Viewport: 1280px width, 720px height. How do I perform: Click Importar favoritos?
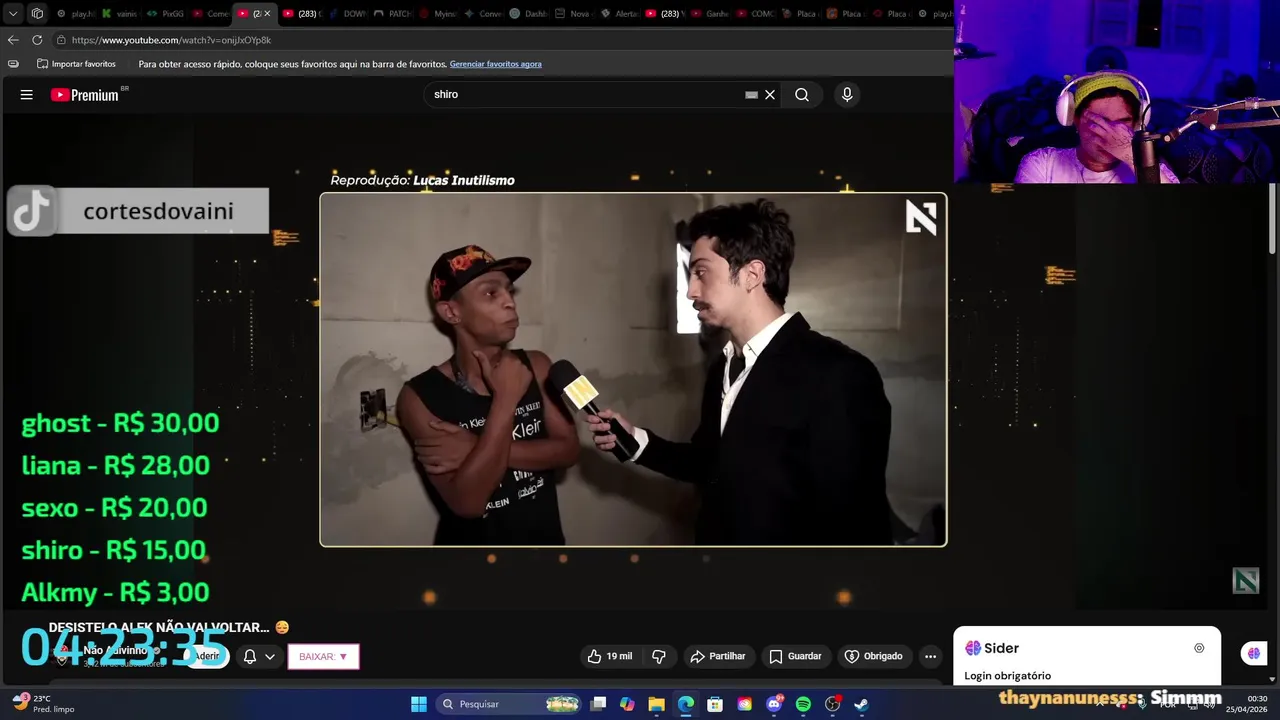coord(76,64)
